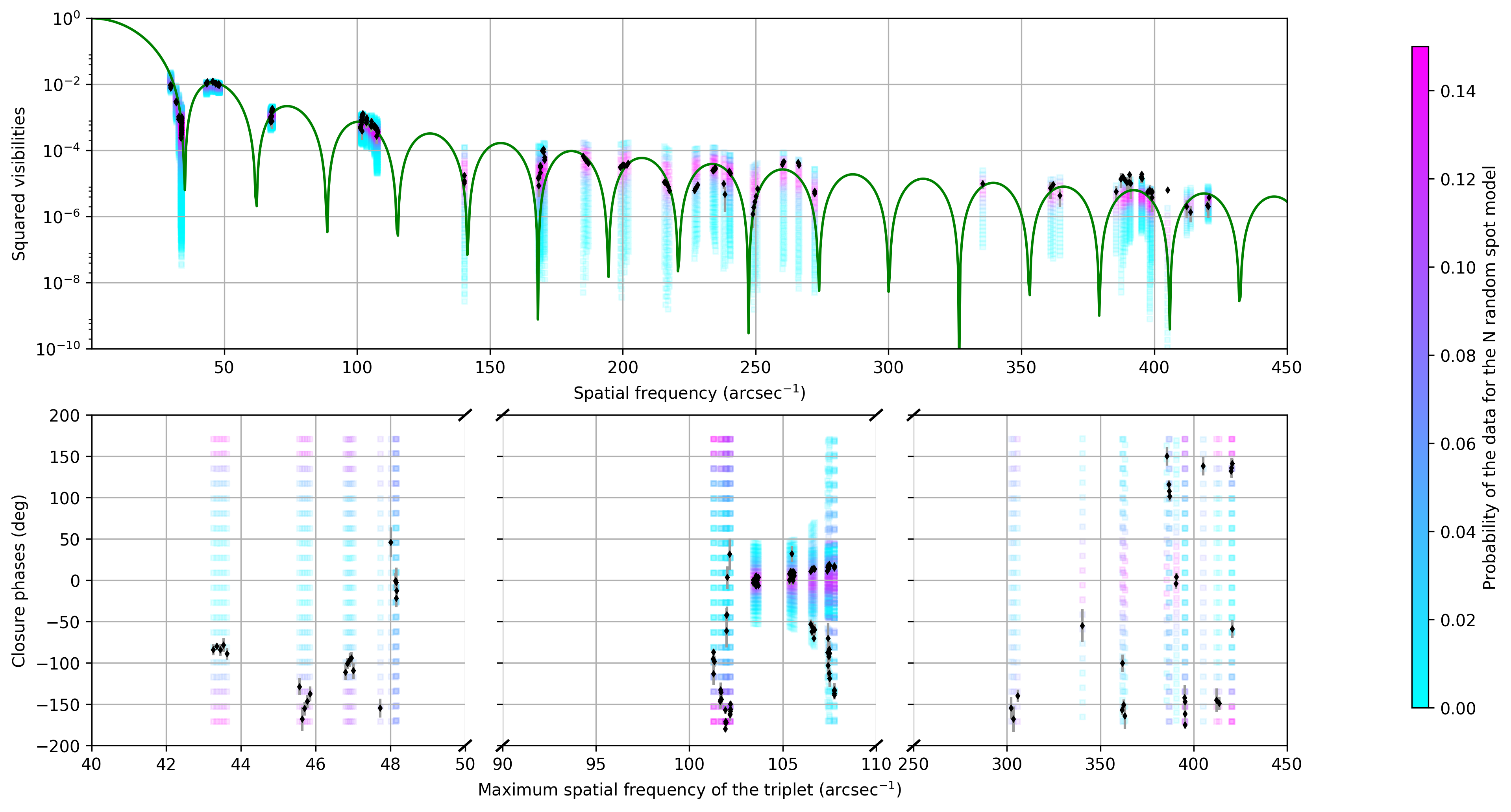Screen dimensions: 1511x812
Task: Click tick 200 on the spatial frequency axis
Action: [622, 368]
